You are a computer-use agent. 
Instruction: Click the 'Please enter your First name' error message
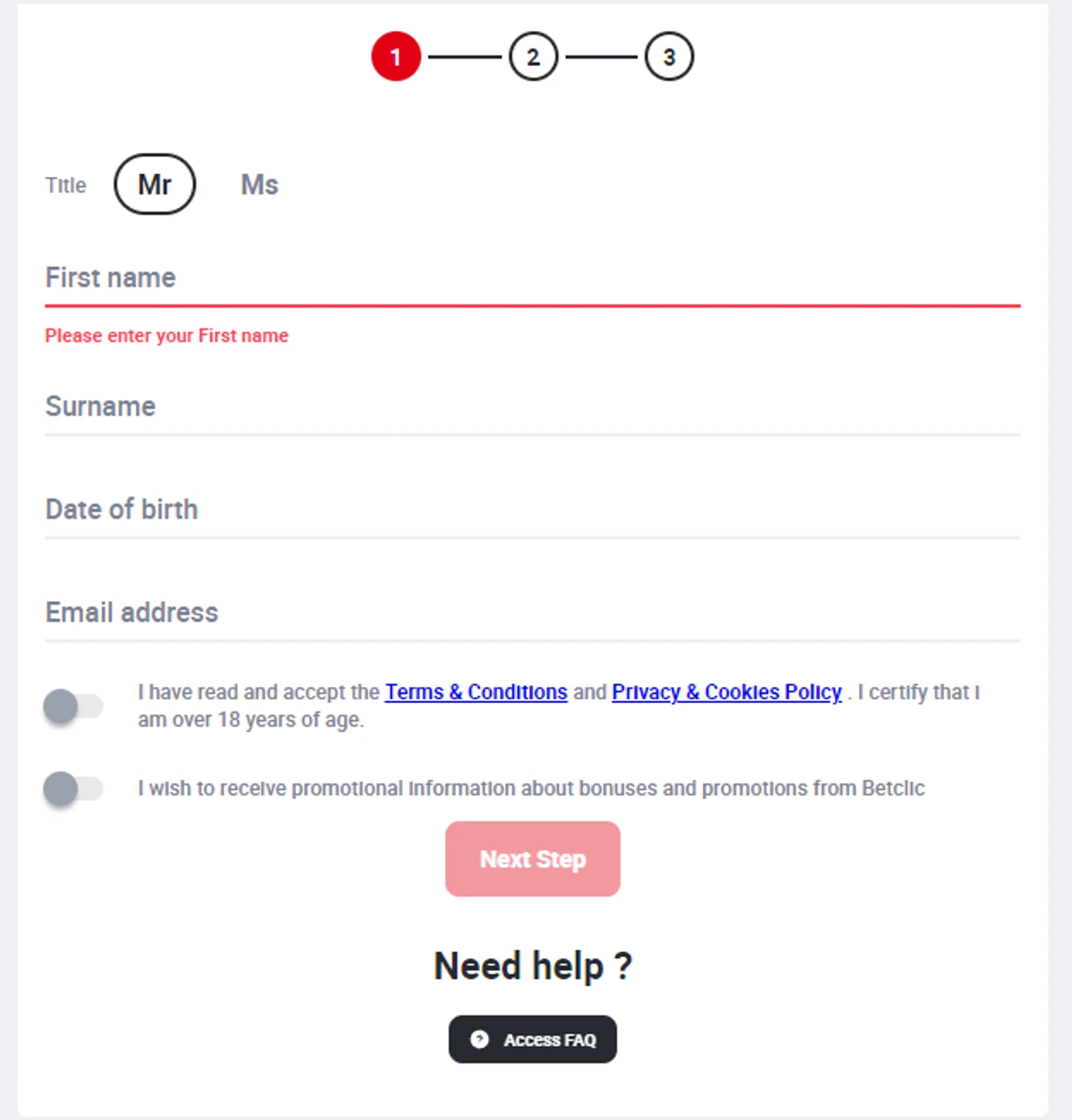(x=167, y=335)
